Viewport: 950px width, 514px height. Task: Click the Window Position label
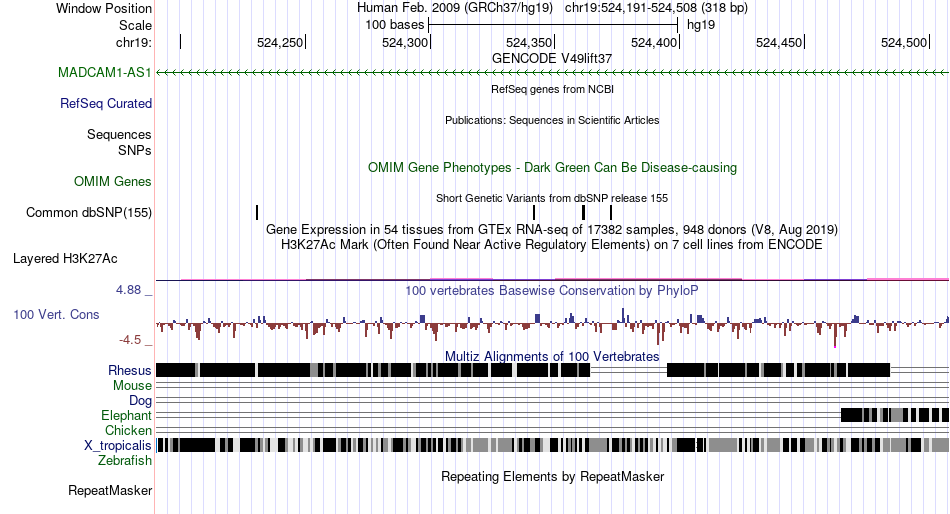(x=104, y=8)
